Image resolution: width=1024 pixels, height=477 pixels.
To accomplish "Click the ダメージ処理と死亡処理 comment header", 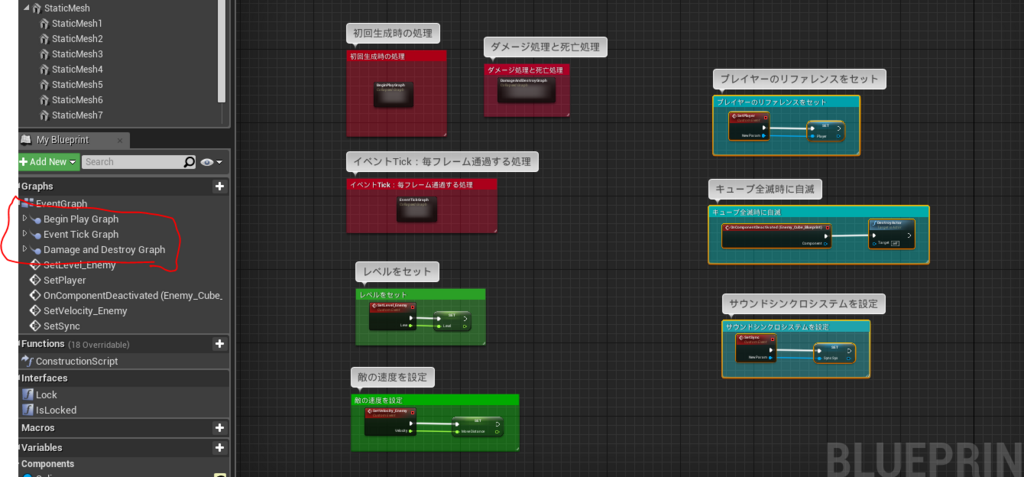I will coord(526,69).
